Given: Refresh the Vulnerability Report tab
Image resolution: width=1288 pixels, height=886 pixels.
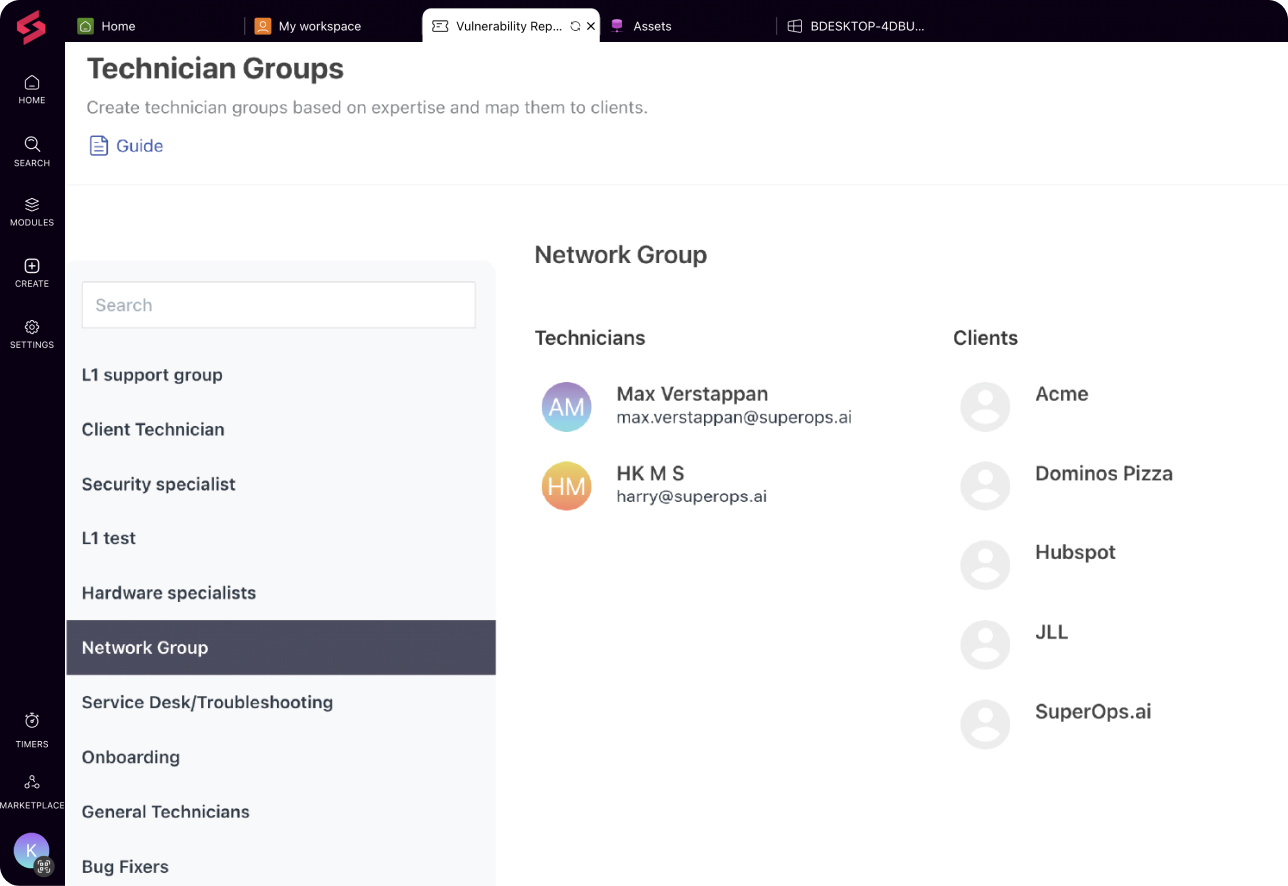Looking at the screenshot, I should click(574, 26).
